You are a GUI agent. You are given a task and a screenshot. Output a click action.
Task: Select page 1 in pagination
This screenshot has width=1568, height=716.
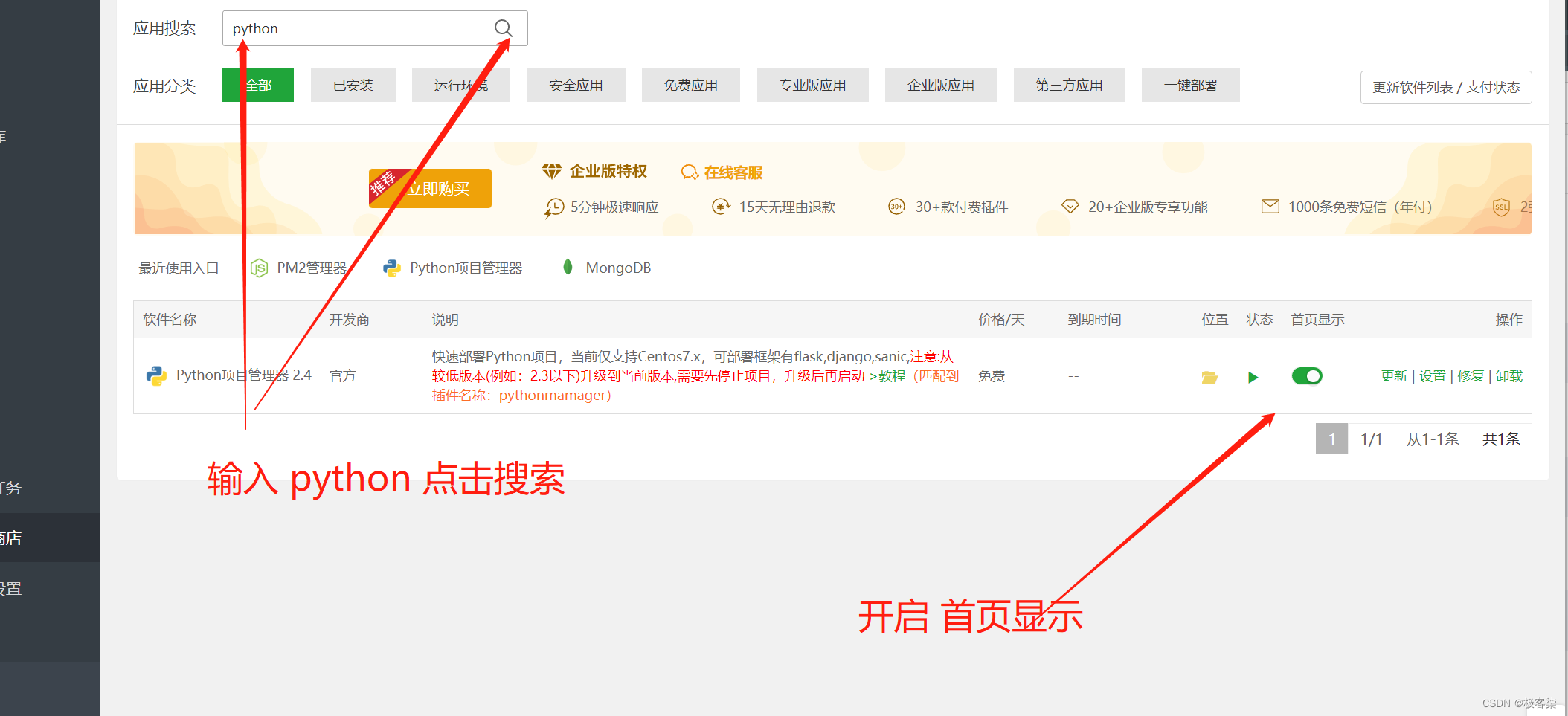tap(1331, 439)
